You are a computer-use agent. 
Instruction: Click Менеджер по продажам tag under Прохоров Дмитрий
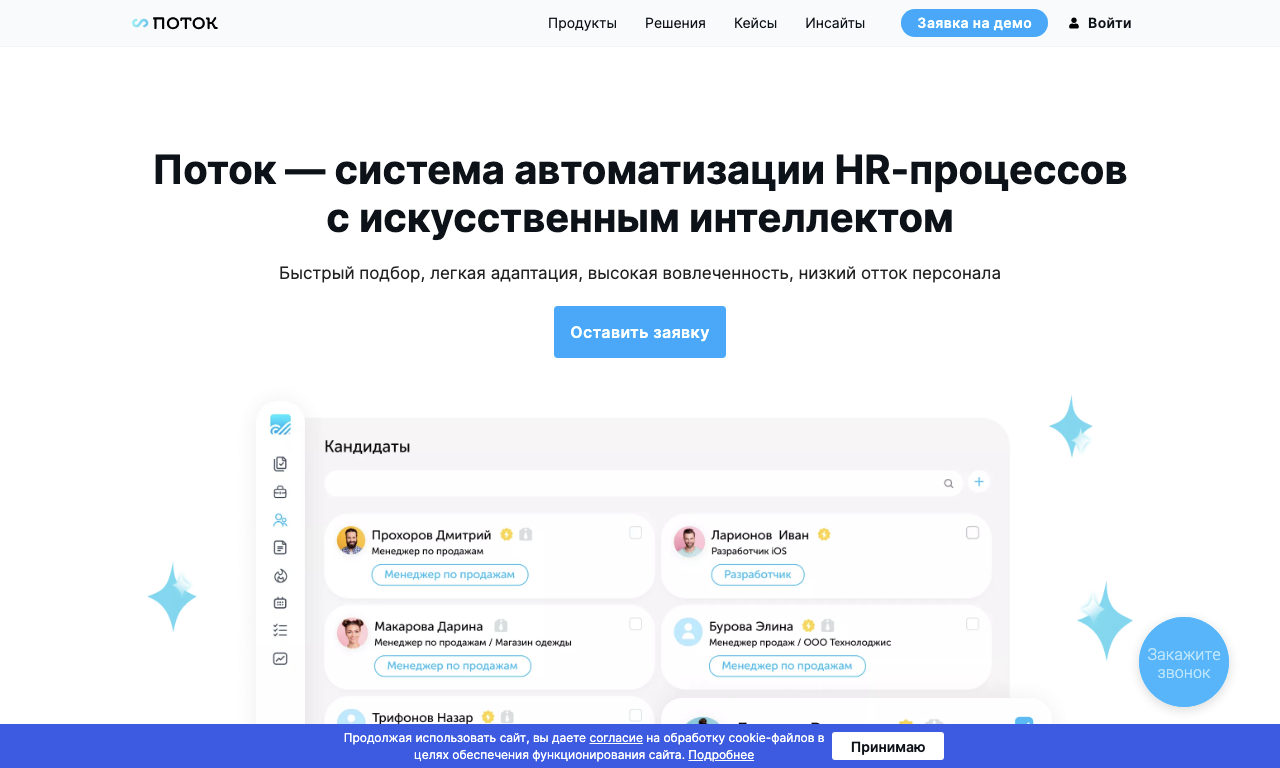click(x=450, y=574)
